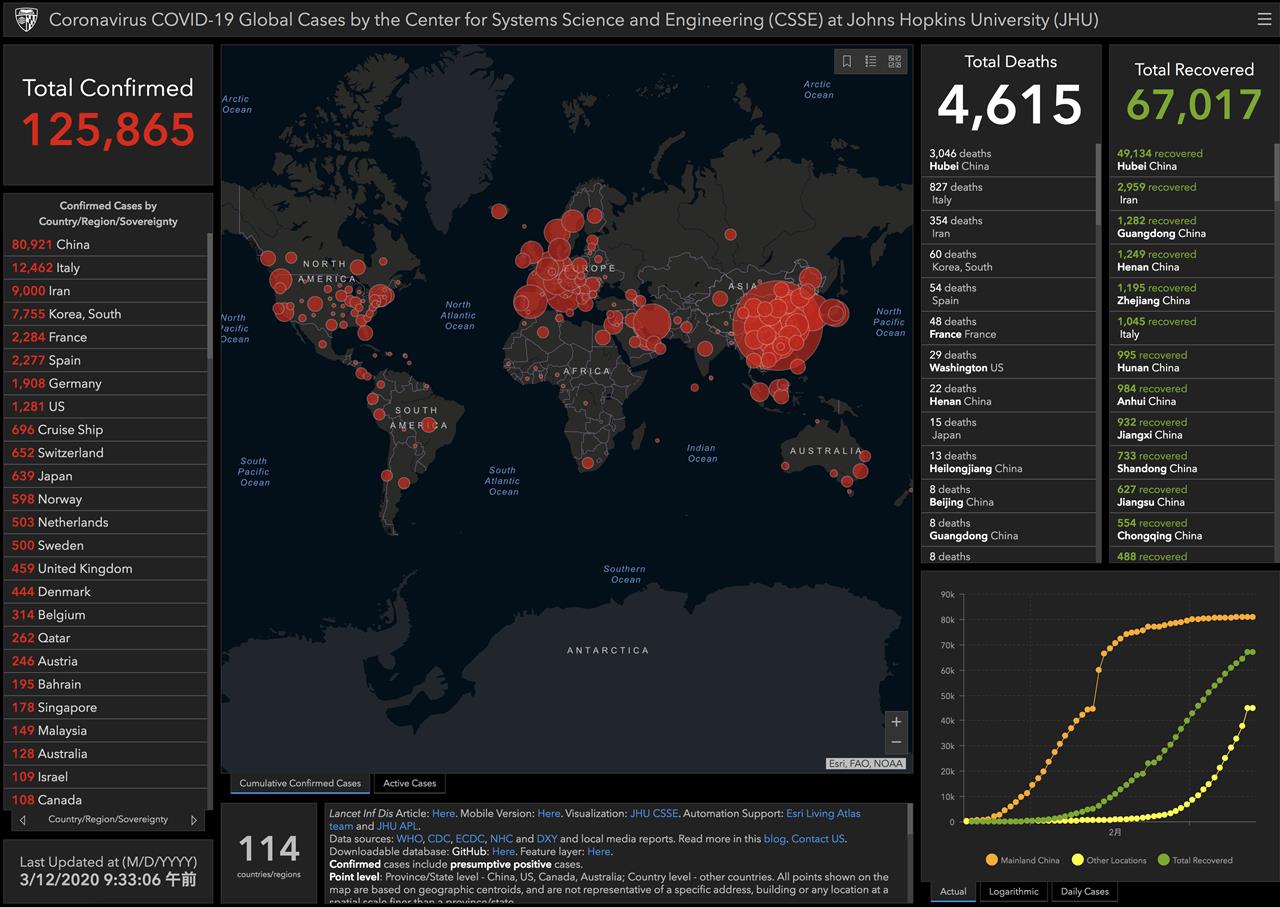Switch to the Active Cases map tab

tap(410, 783)
